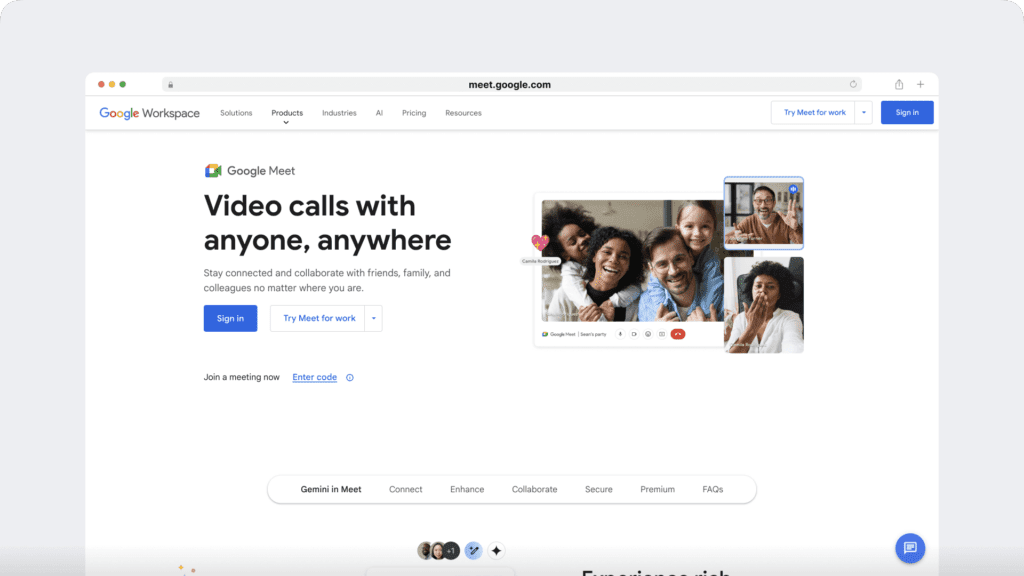The width and height of the screenshot is (1024, 576).
Task: Click the Google Workspace logo
Action: tap(147, 113)
